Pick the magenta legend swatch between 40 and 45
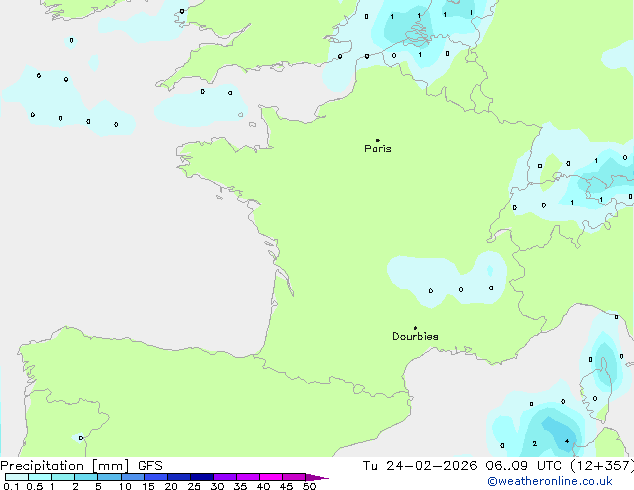This screenshot has width=634, height=490. click(x=271, y=477)
